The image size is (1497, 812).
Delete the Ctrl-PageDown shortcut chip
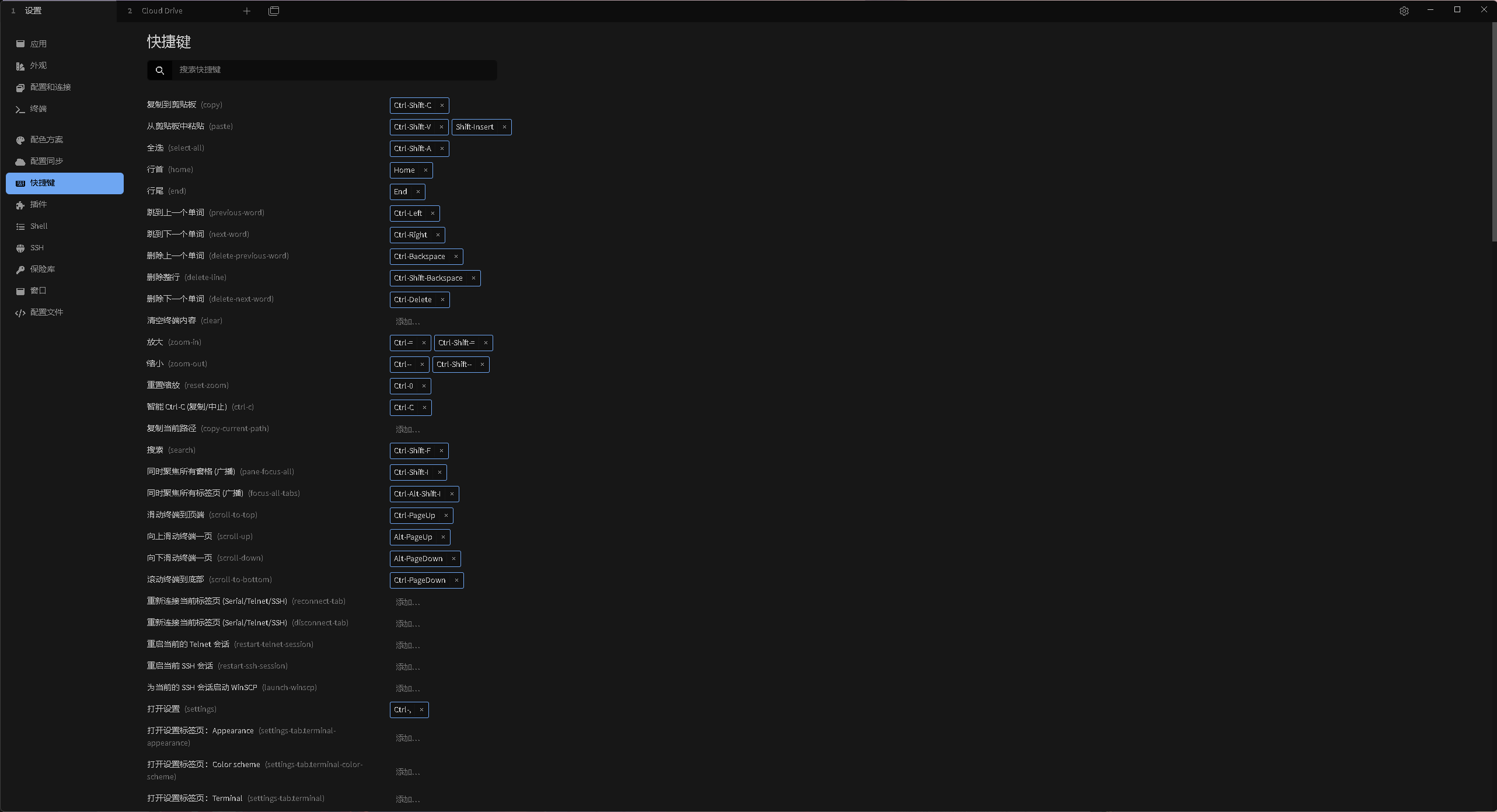(456, 580)
